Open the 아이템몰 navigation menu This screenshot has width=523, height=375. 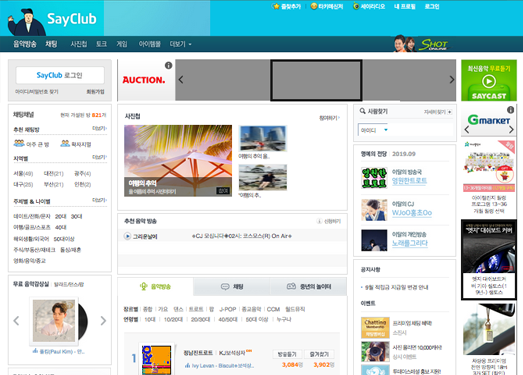click(149, 44)
